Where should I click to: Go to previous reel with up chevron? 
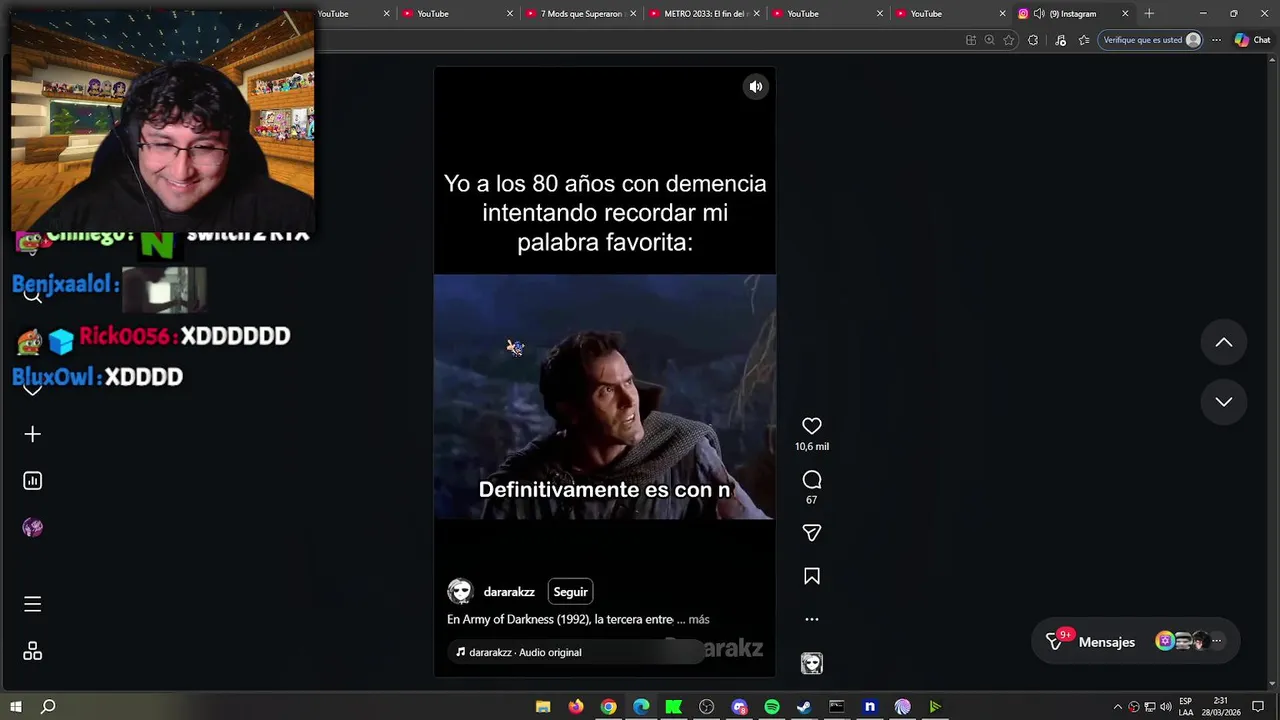click(1224, 342)
